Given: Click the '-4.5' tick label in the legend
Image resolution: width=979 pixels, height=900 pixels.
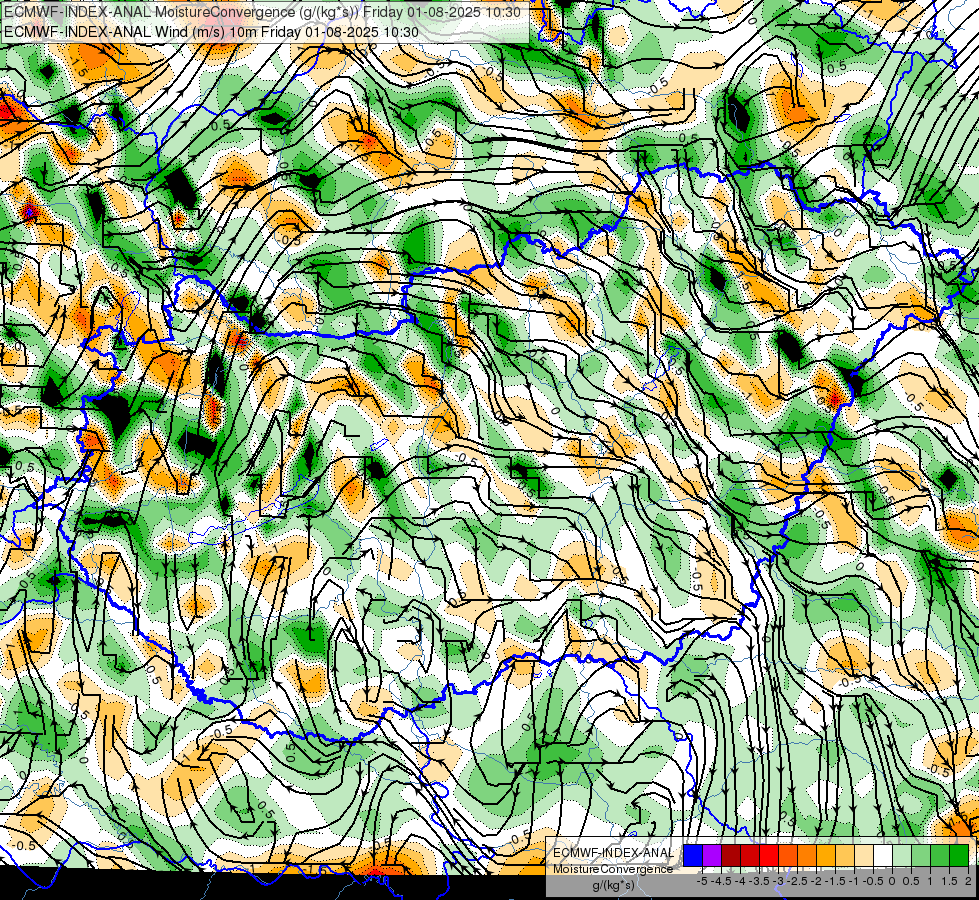Looking at the screenshot, I should click(x=721, y=881).
